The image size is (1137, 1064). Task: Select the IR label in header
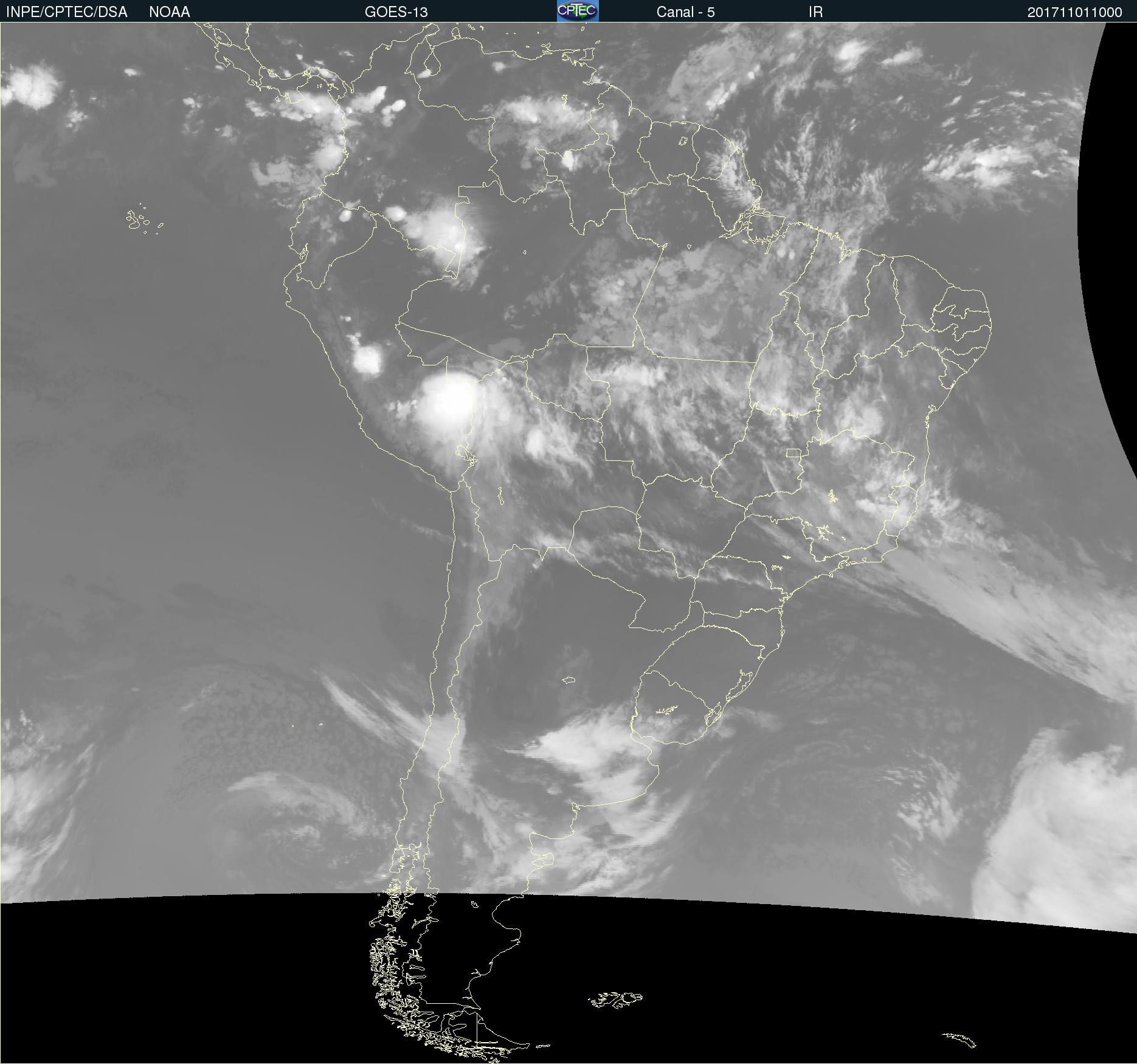tap(816, 12)
